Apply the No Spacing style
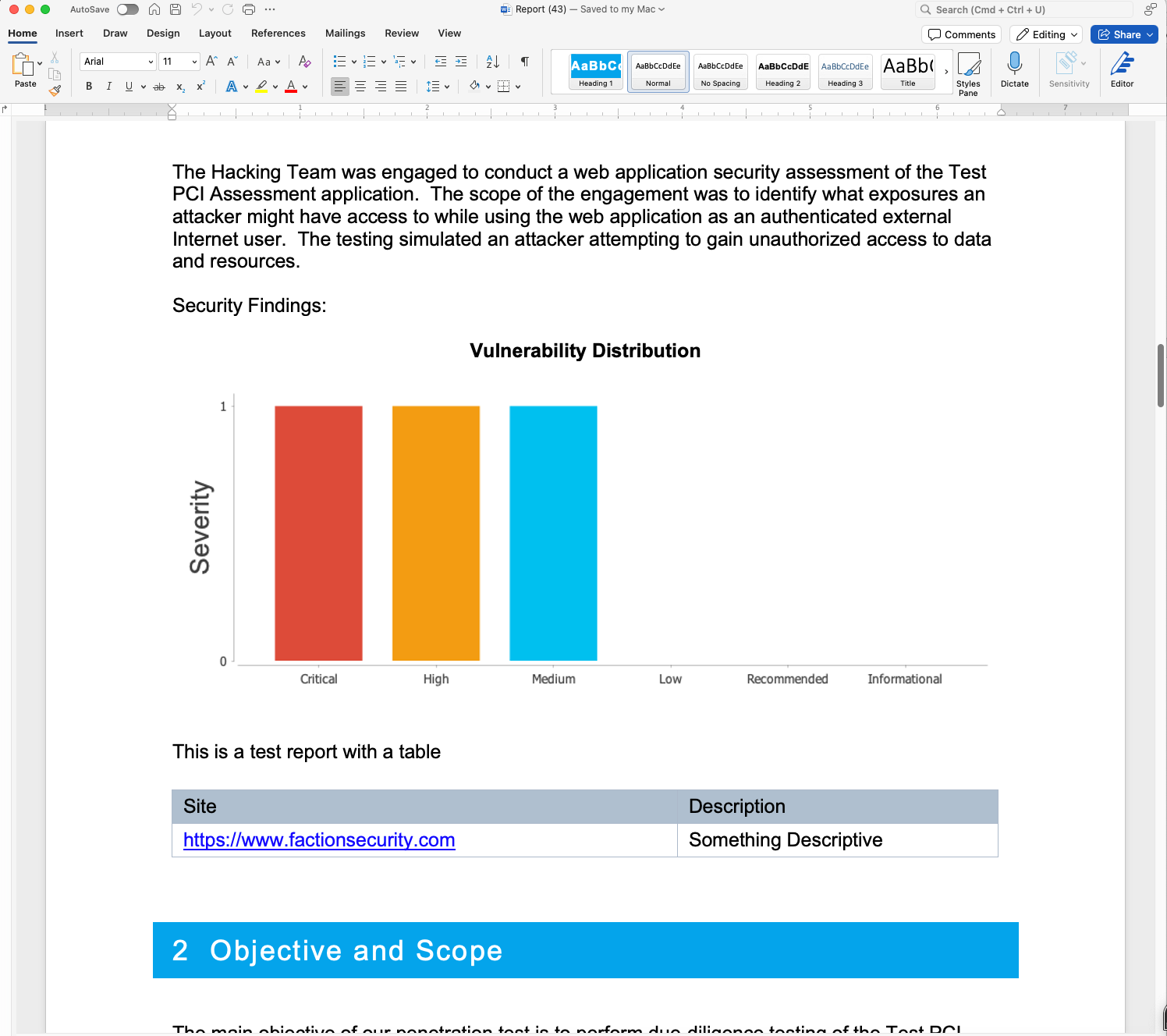1167x1036 pixels. 721,72
